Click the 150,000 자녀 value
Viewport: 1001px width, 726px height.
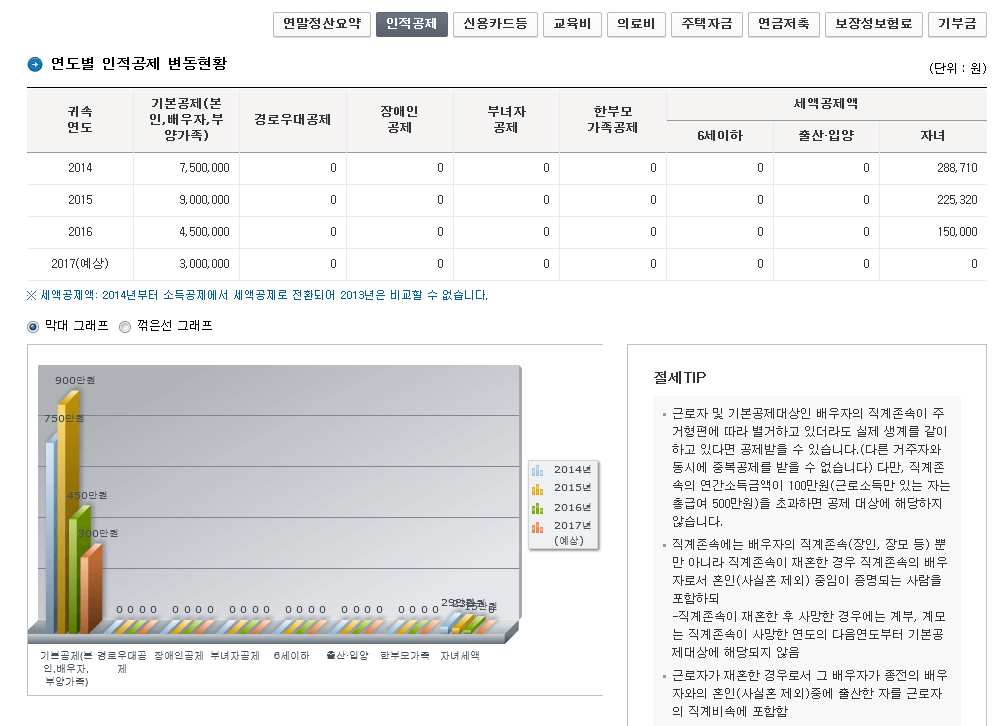tap(957, 232)
